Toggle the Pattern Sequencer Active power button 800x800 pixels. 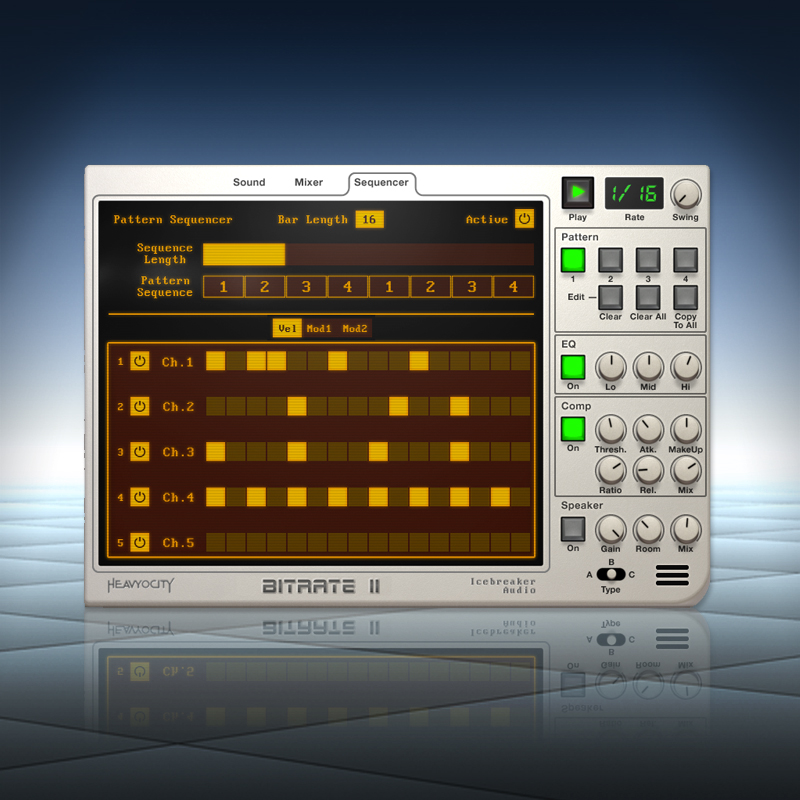[524, 219]
